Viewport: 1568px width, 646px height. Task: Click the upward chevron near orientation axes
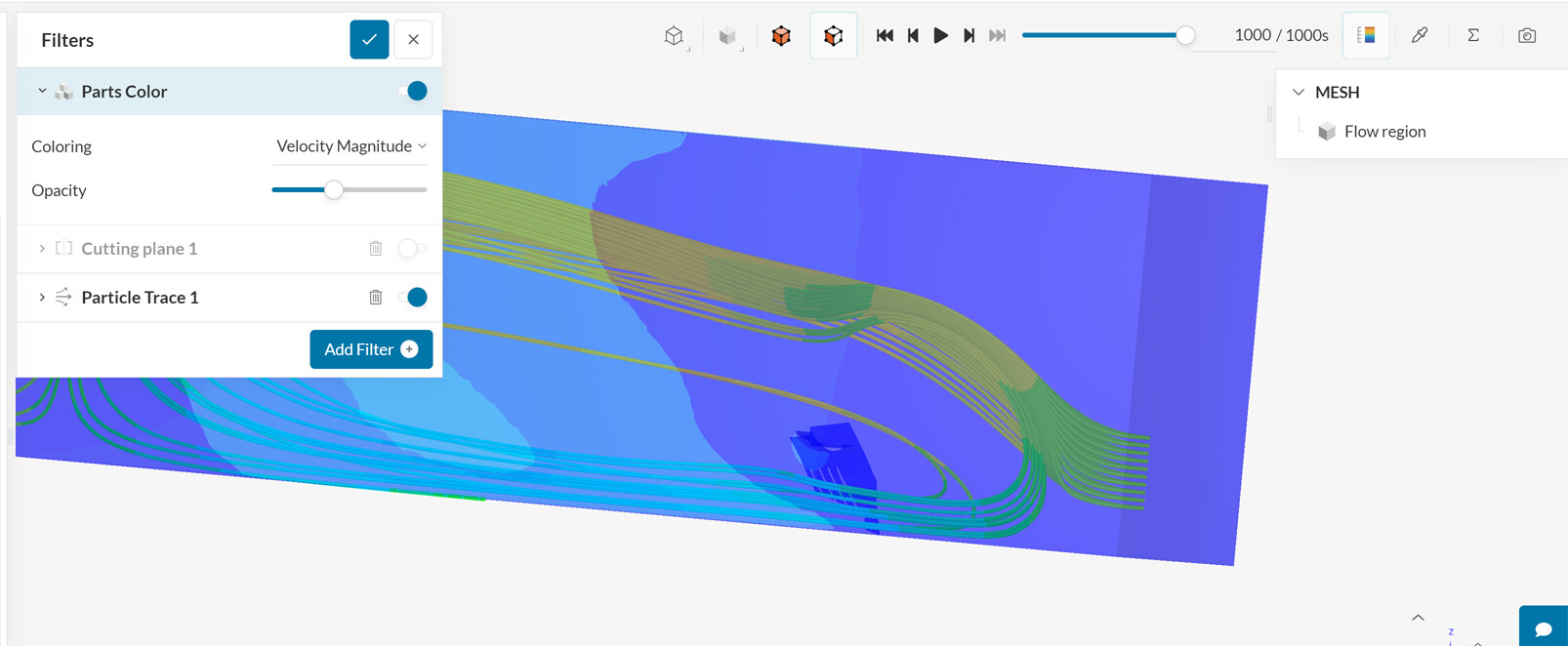tap(1418, 617)
